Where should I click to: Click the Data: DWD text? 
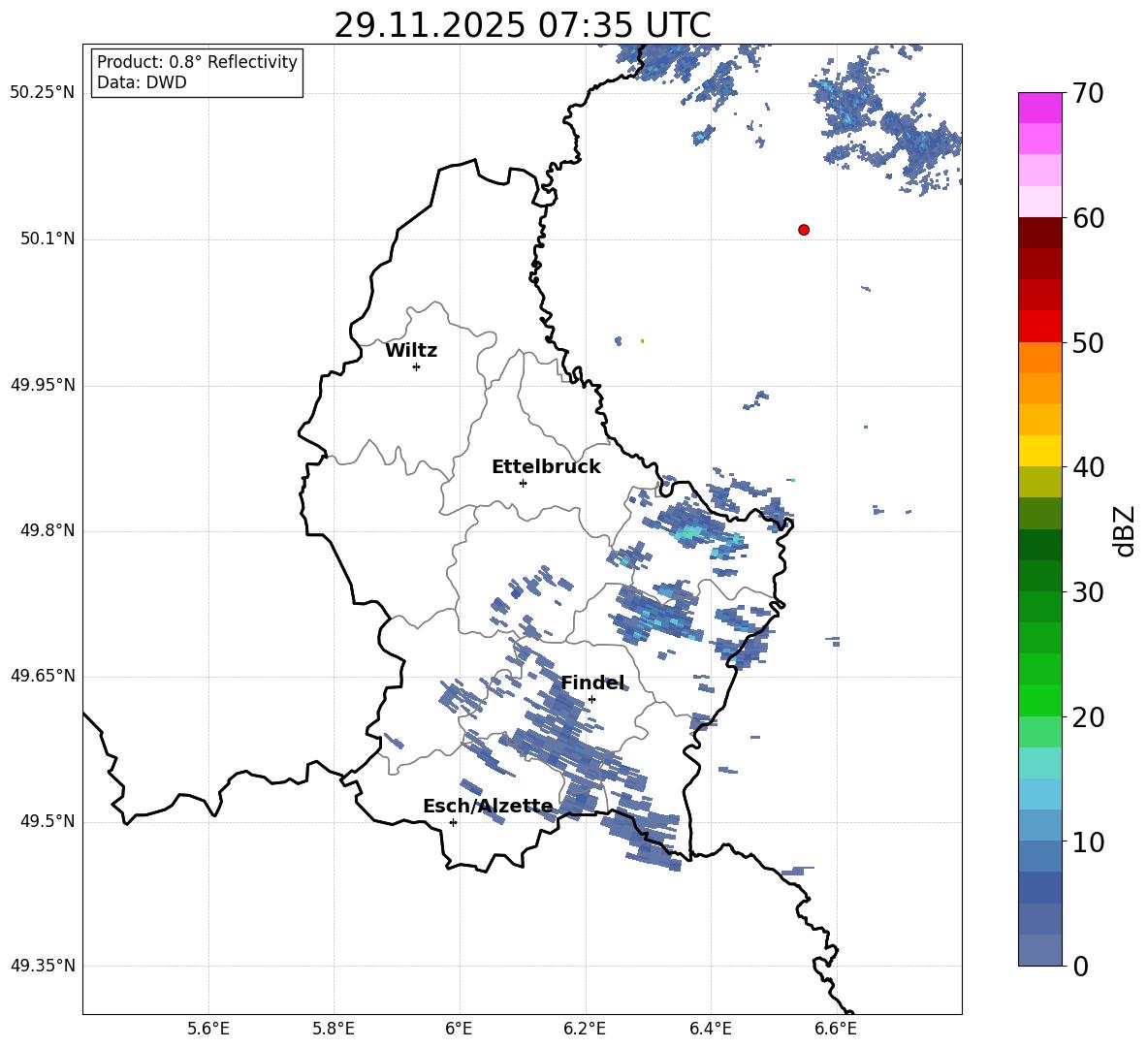[142, 82]
